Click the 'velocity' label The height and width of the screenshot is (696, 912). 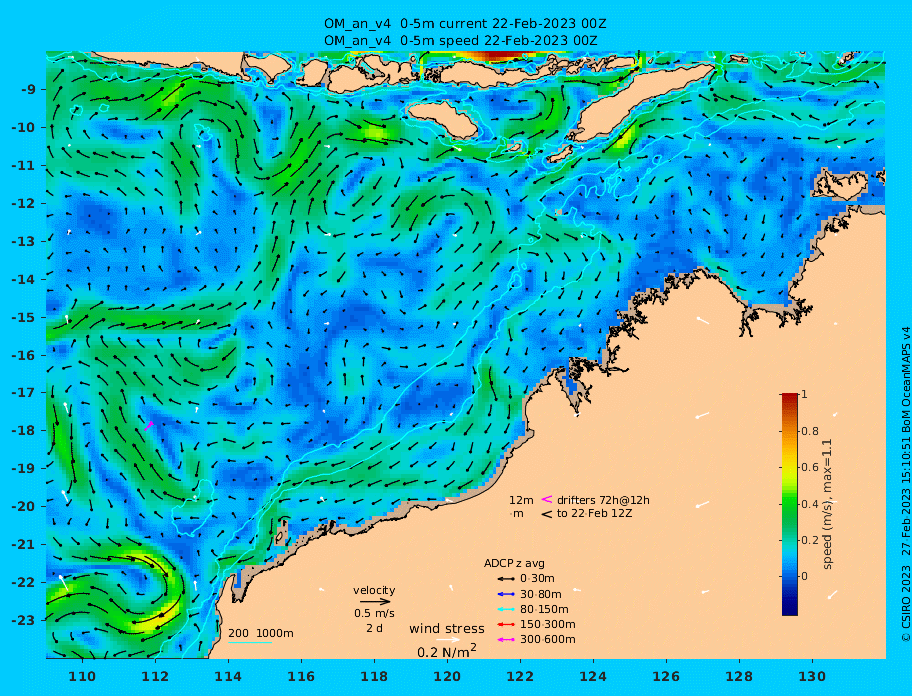374,590
